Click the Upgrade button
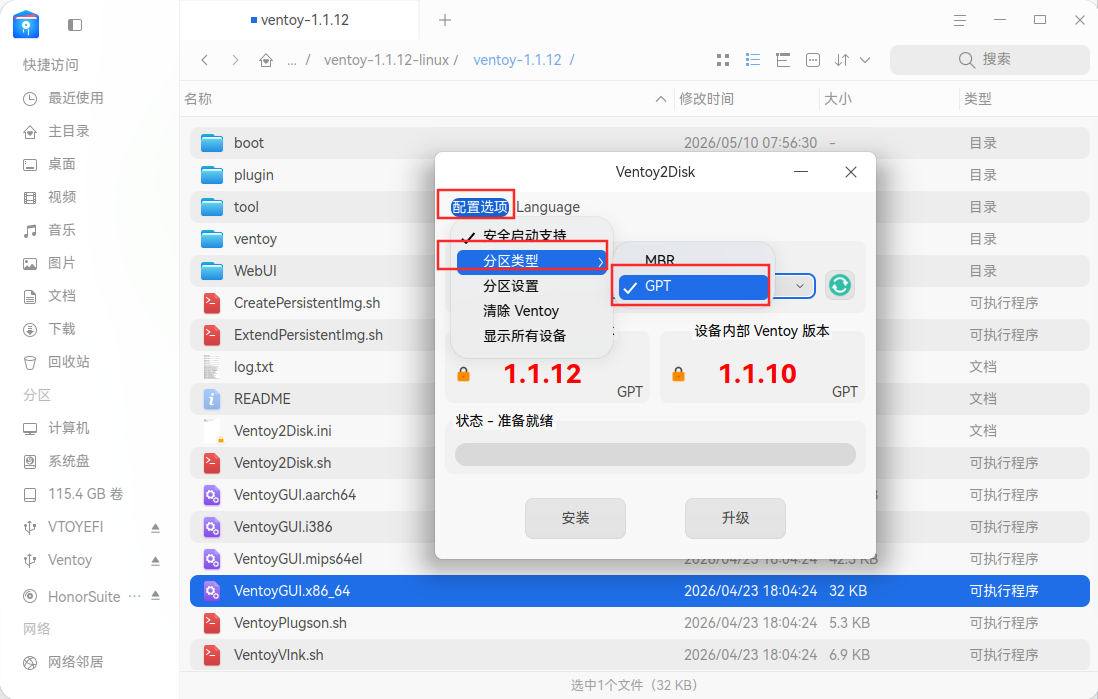This screenshot has height=699, width=1098. click(x=735, y=518)
